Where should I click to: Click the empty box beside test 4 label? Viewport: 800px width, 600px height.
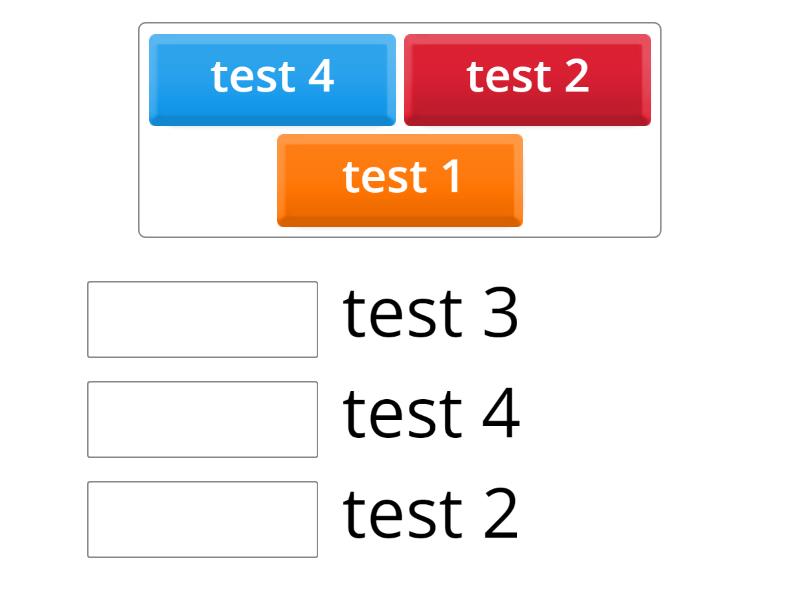(x=203, y=419)
